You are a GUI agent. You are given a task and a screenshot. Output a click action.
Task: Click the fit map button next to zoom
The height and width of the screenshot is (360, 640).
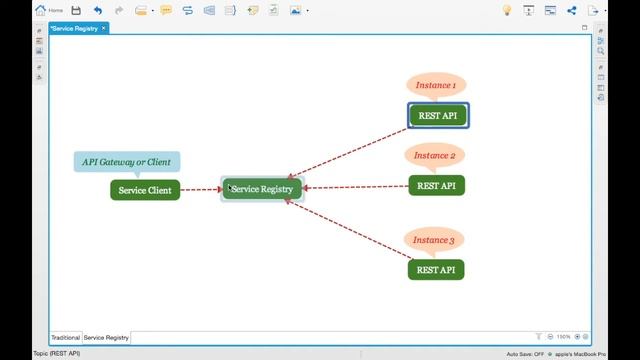coord(585,336)
